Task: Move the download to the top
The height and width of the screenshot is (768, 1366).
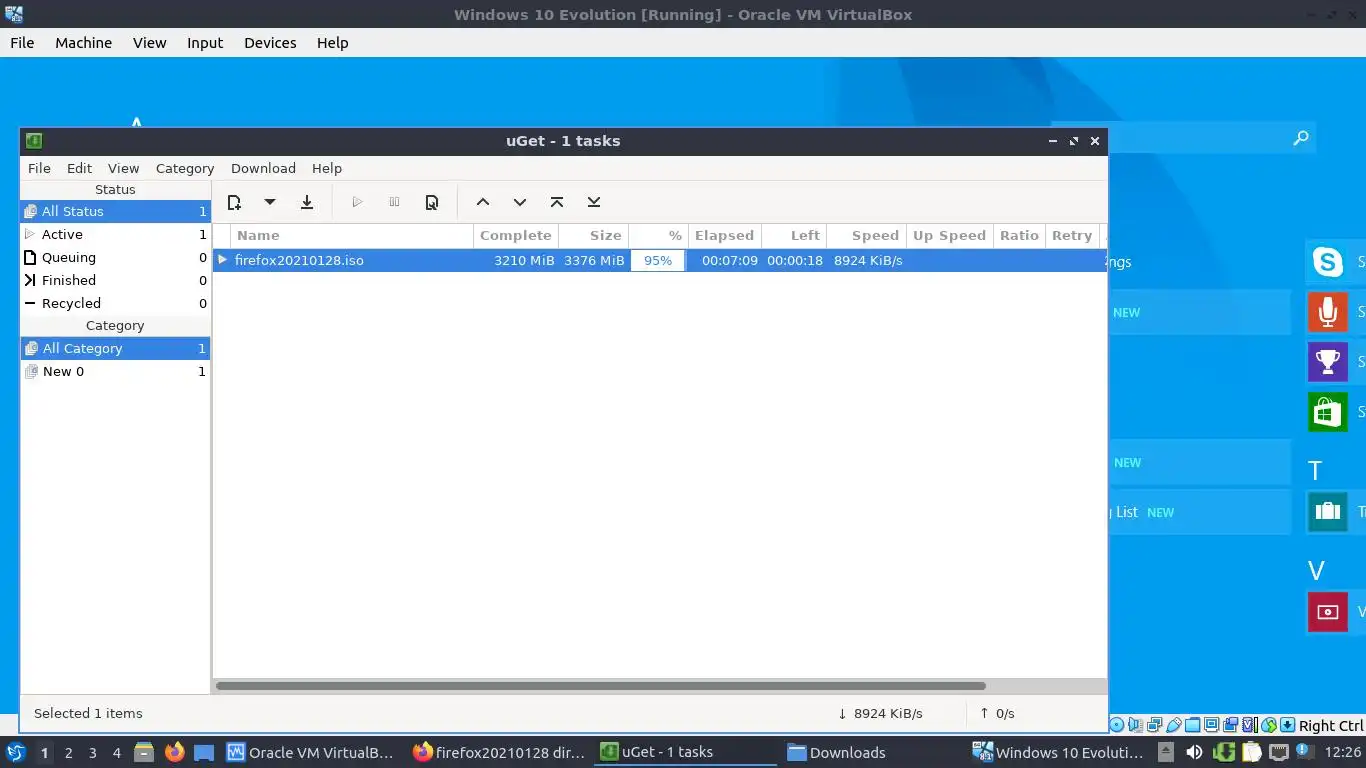Action: (557, 202)
